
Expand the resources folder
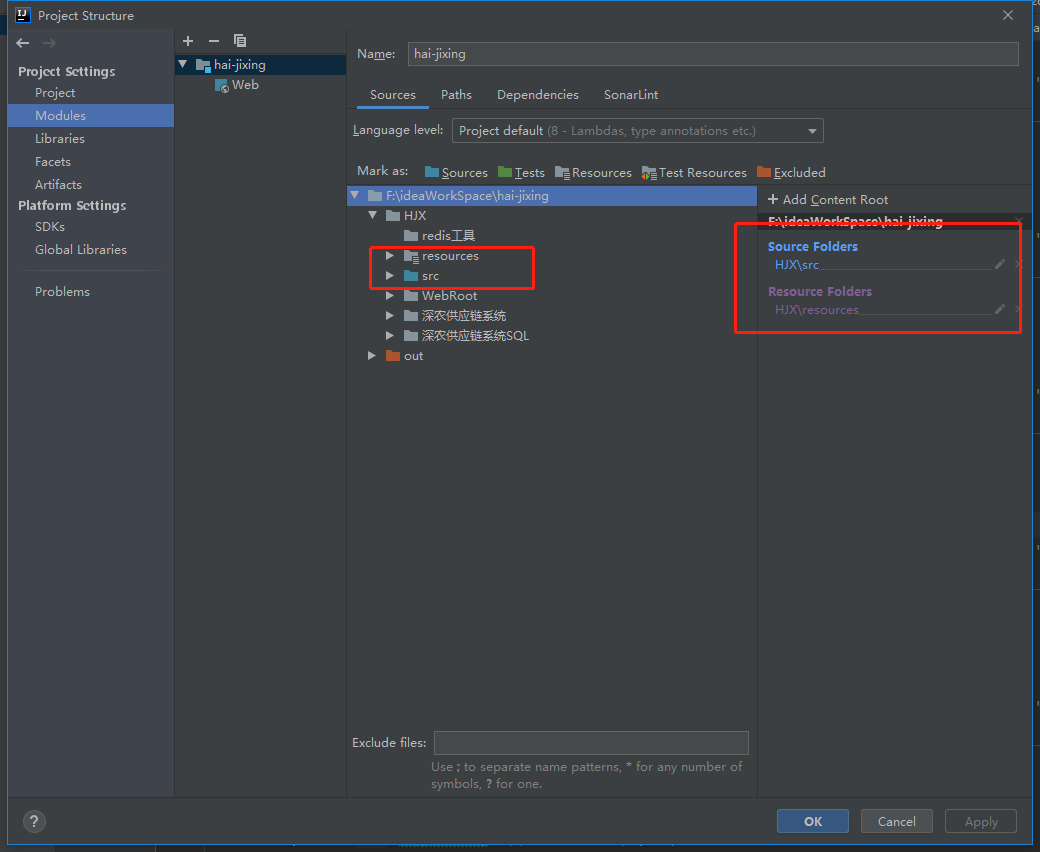pos(390,256)
